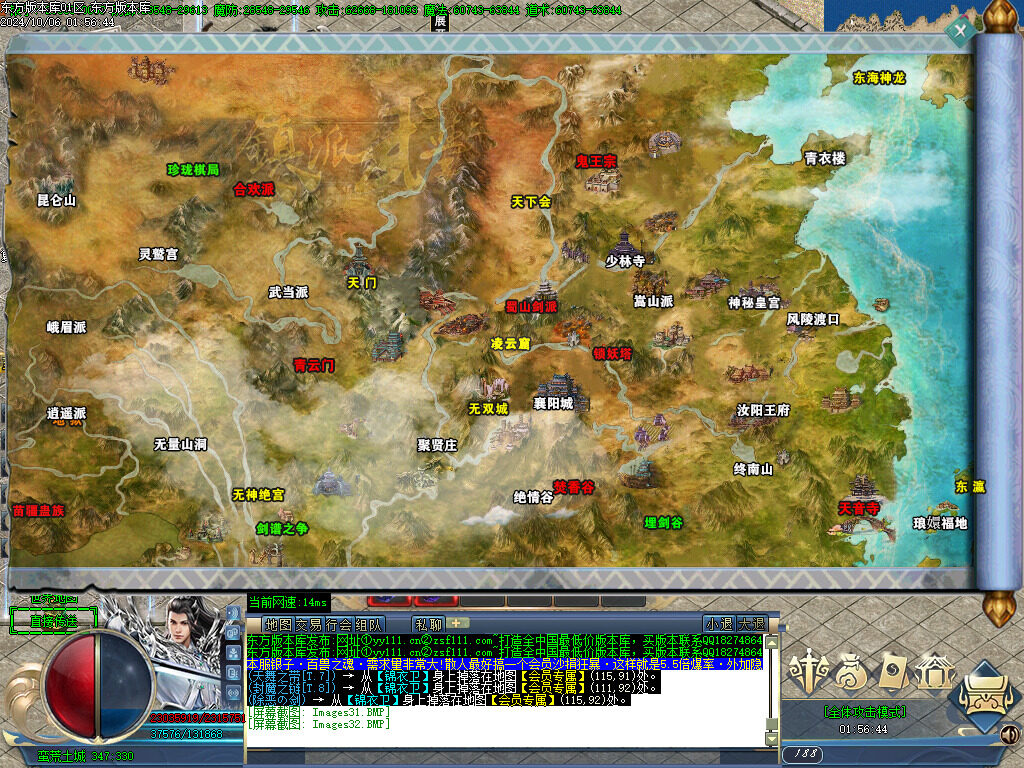Switch to the 组队 chat tab
The width and height of the screenshot is (1024, 768).
(x=369, y=625)
